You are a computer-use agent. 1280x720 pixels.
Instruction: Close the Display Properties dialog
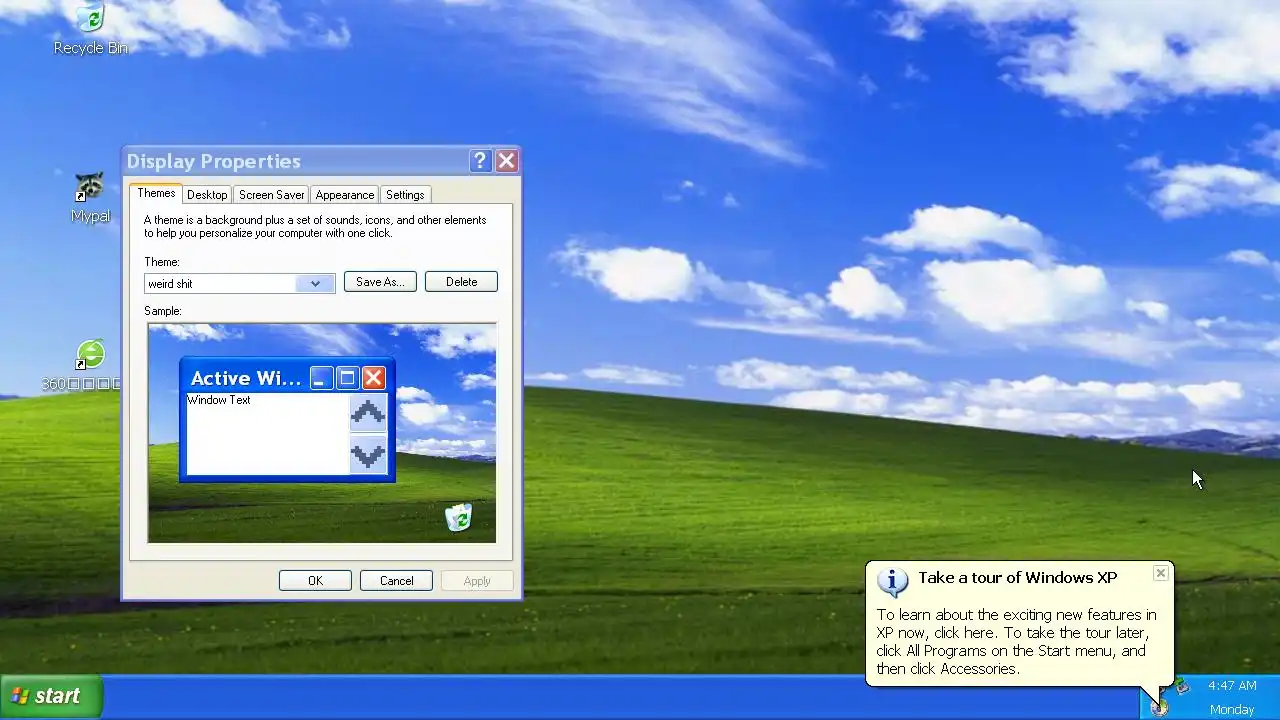[x=507, y=161]
